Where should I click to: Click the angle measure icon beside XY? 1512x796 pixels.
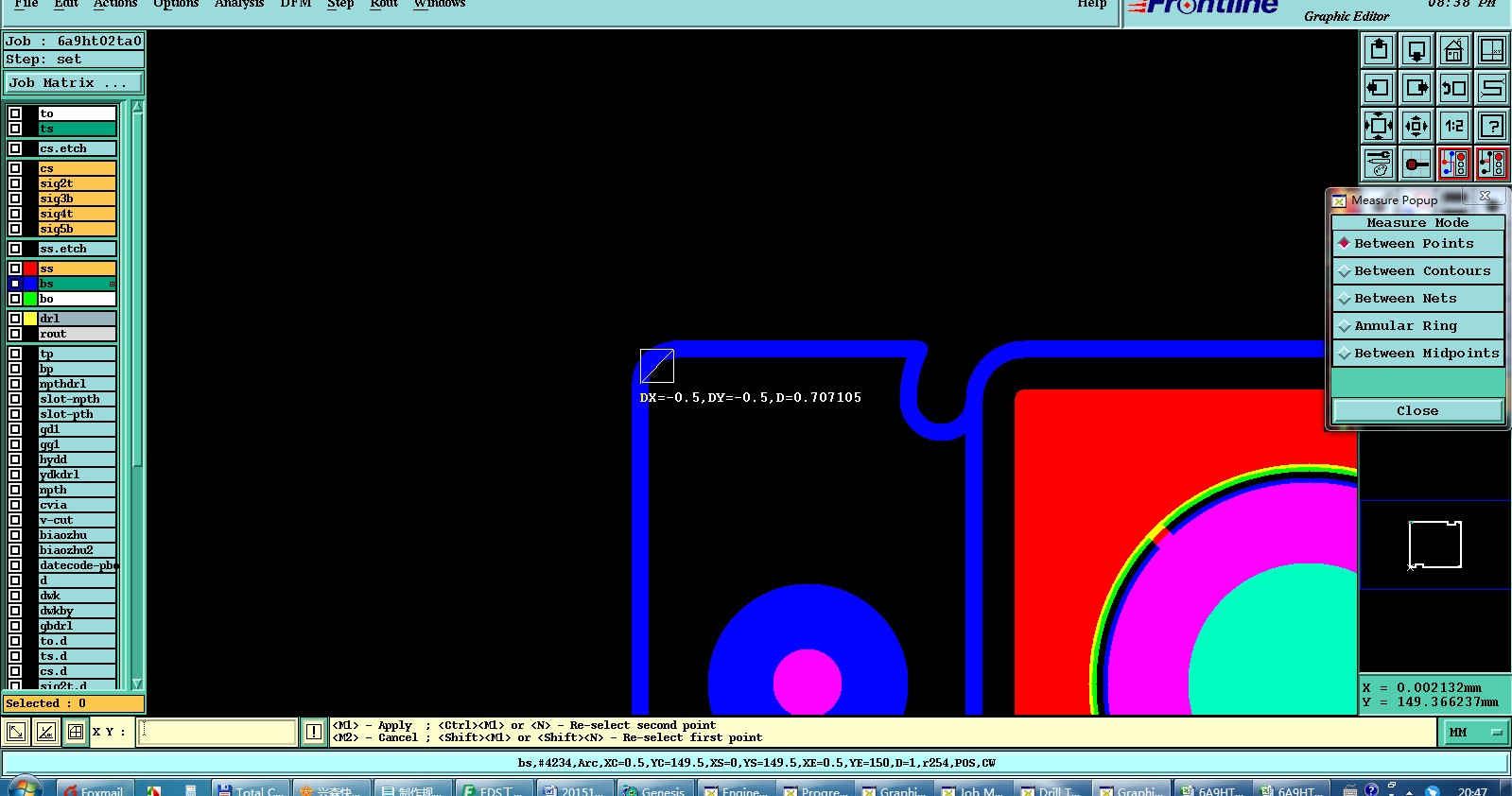click(45, 732)
